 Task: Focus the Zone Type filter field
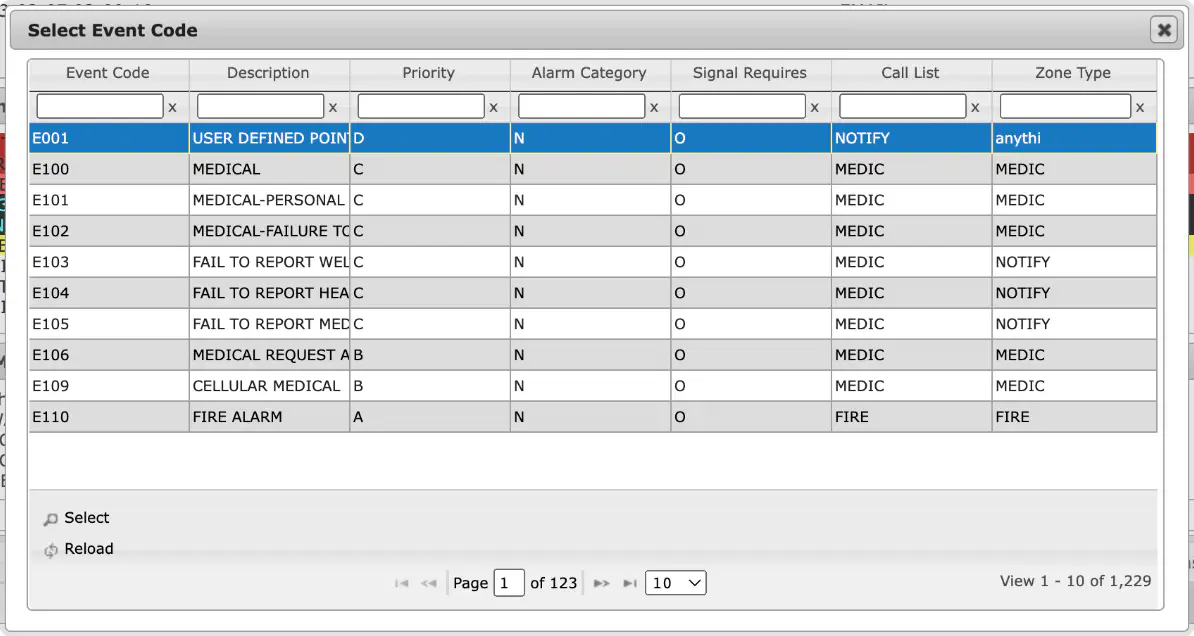click(1065, 106)
